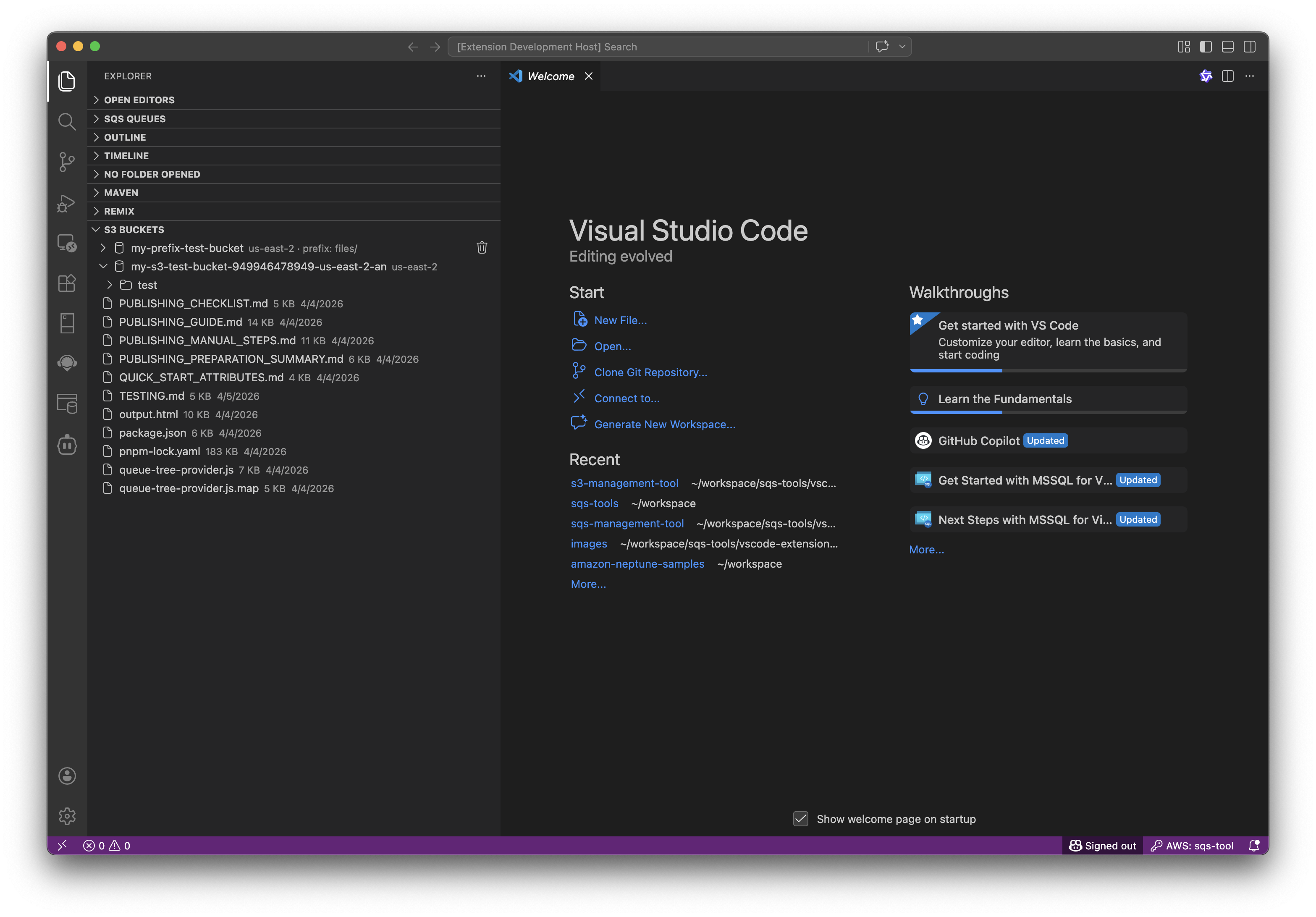Collapse the my-s3-test-bucket us-east-2 node
The image size is (1316, 917).
(103, 267)
